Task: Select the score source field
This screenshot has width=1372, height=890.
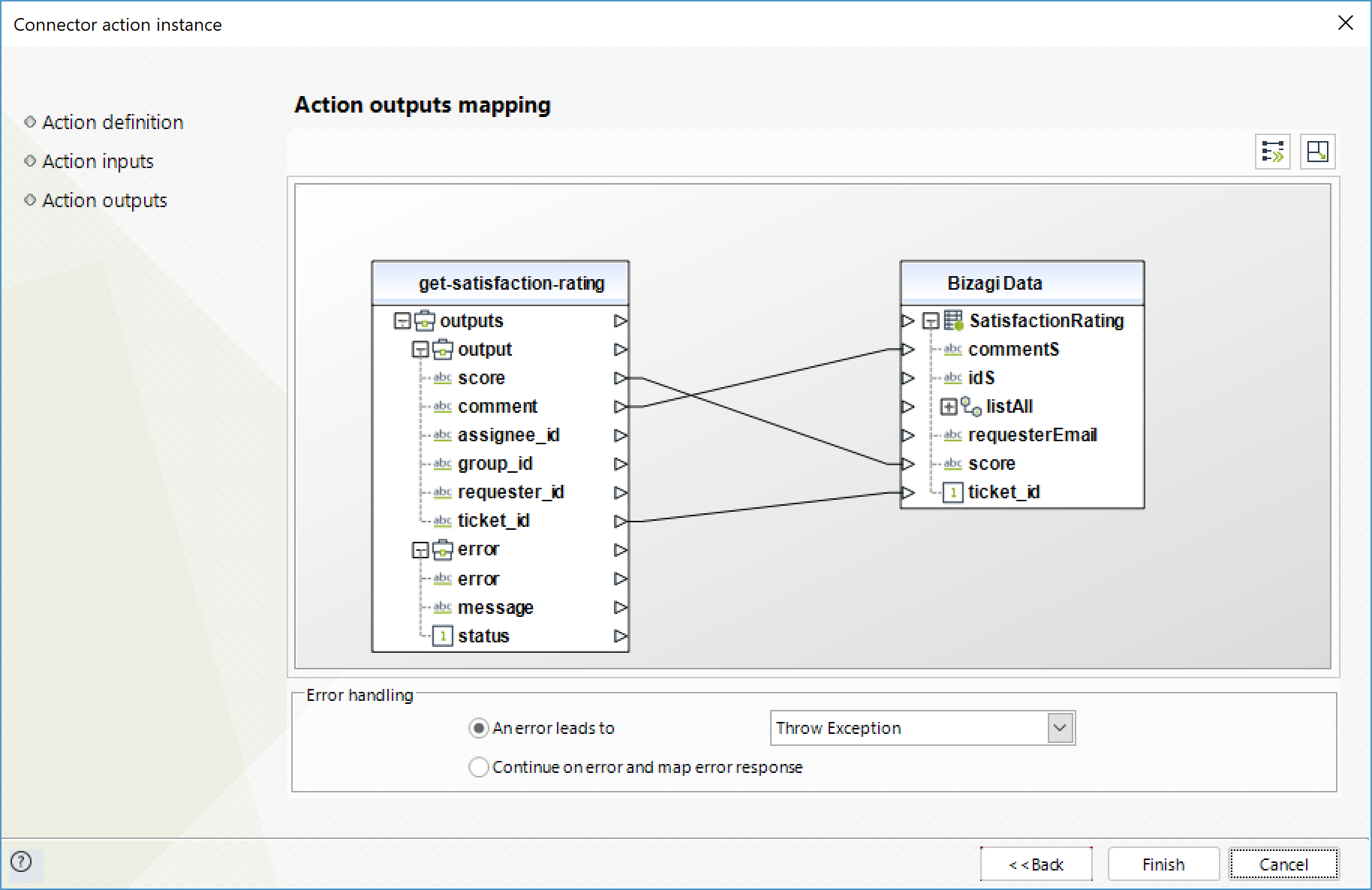Action: 481,378
